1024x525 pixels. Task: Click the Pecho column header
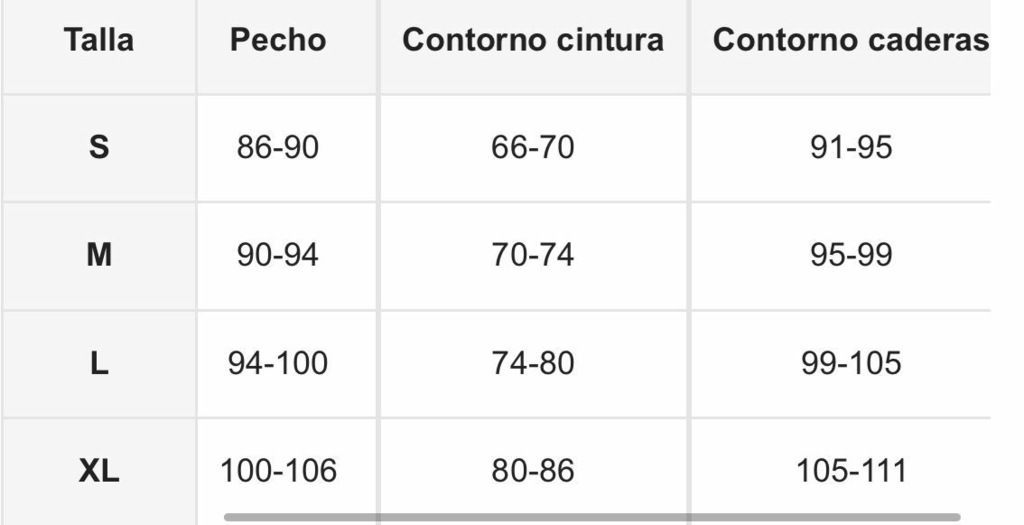(278, 40)
